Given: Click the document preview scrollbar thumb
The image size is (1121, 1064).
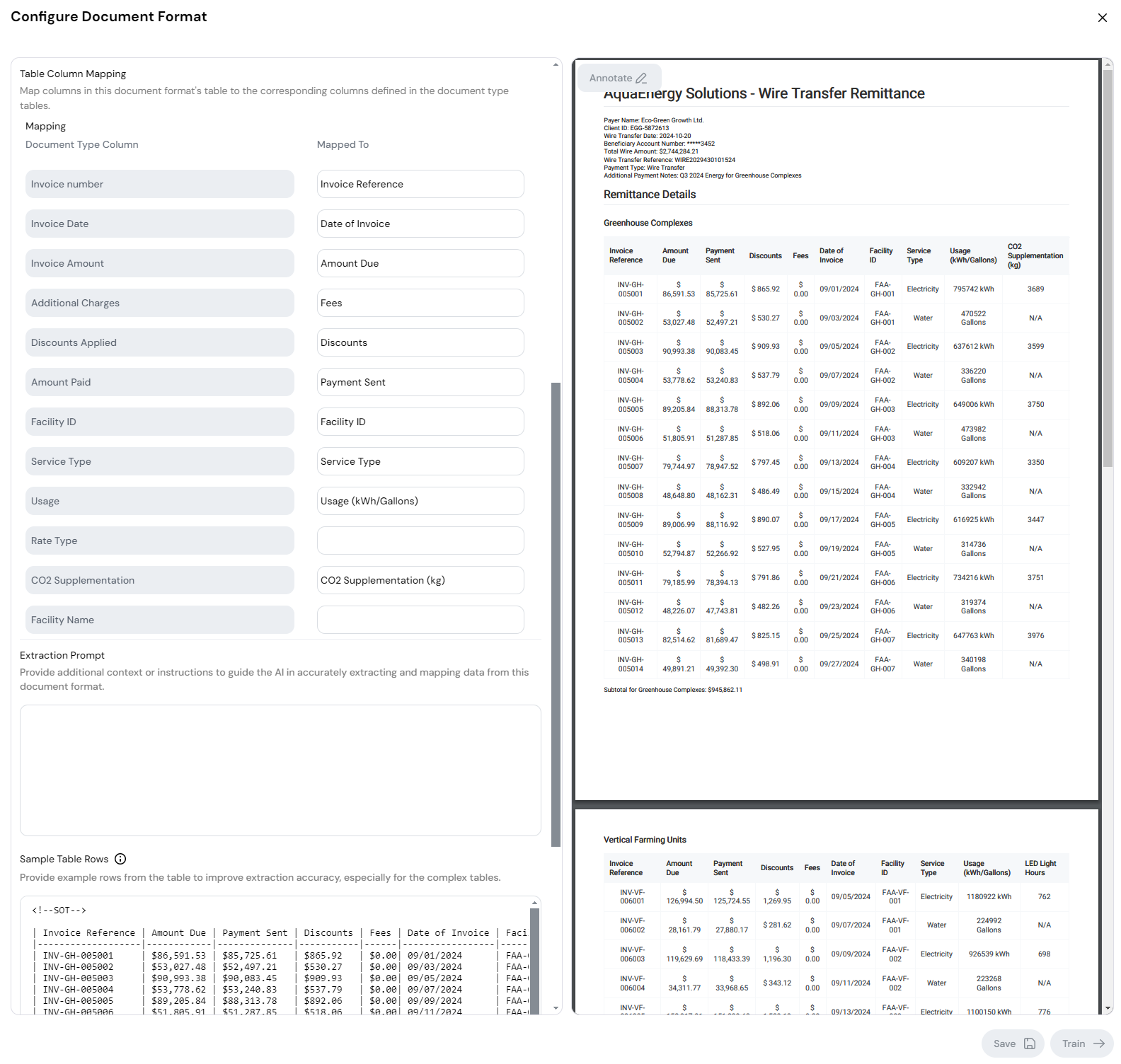Looking at the screenshot, I should click(1108, 269).
